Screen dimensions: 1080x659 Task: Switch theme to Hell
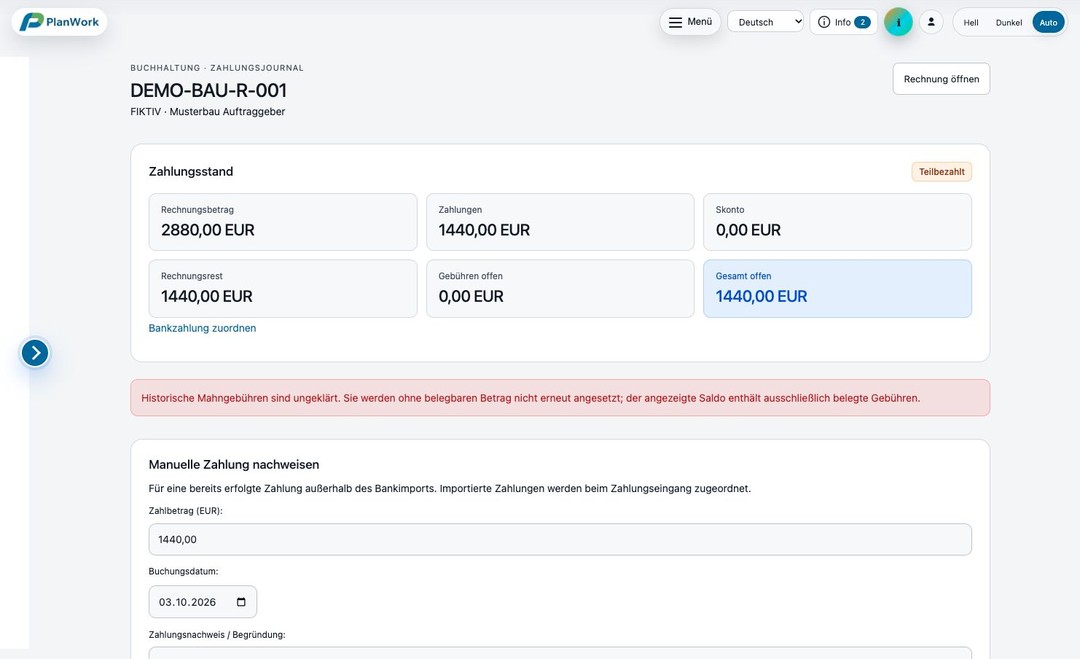pos(971,23)
